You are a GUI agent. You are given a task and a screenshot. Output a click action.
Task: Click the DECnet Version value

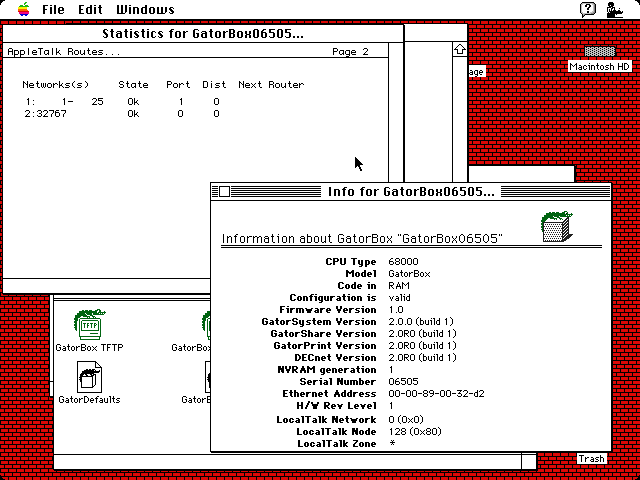(x=422, y=358)
